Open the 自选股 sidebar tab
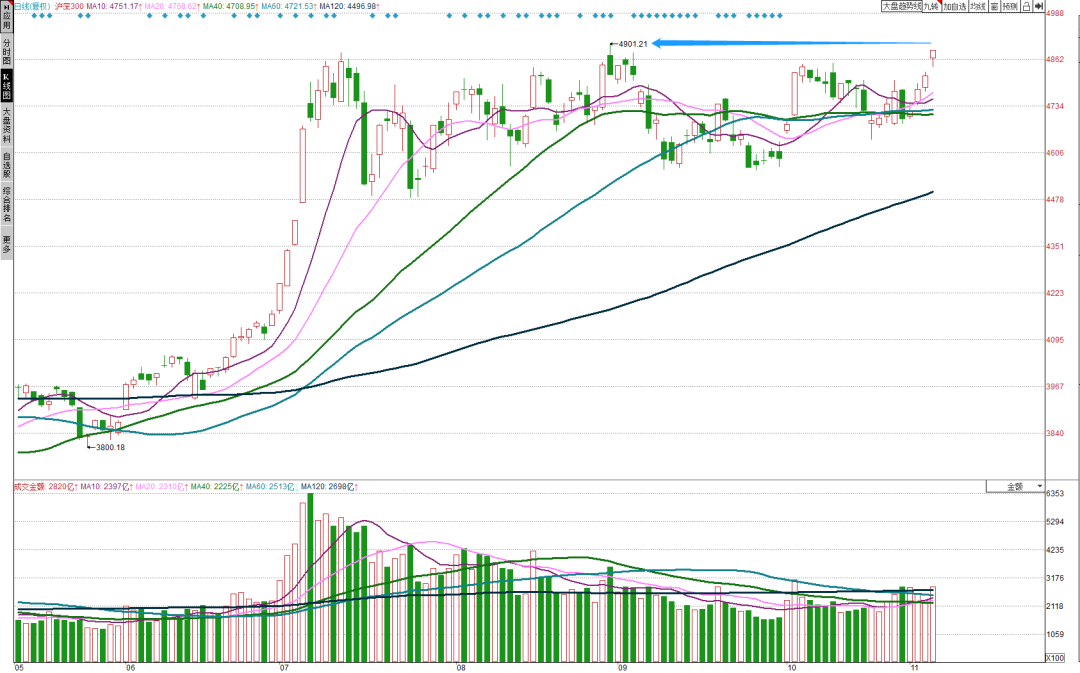This screenshot has height=673, width=1080. pos(6,165)
